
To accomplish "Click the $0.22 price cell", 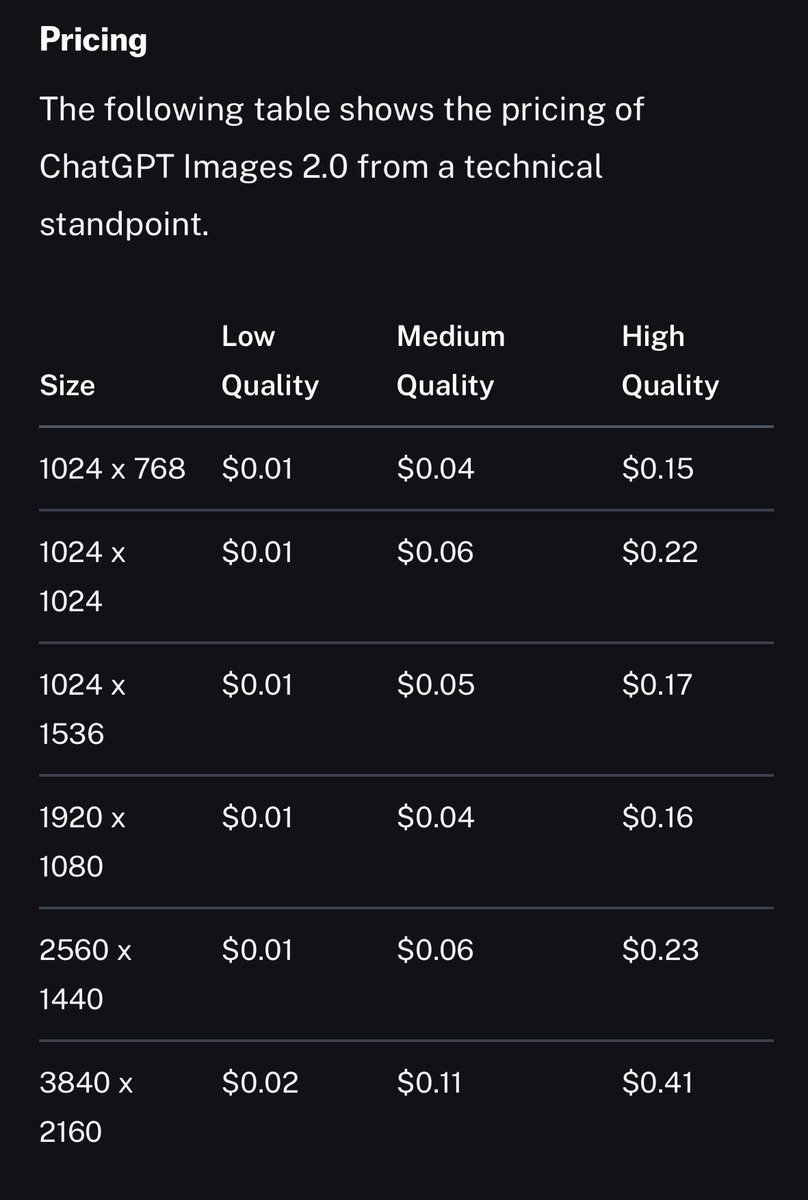I will coord(660,552).
